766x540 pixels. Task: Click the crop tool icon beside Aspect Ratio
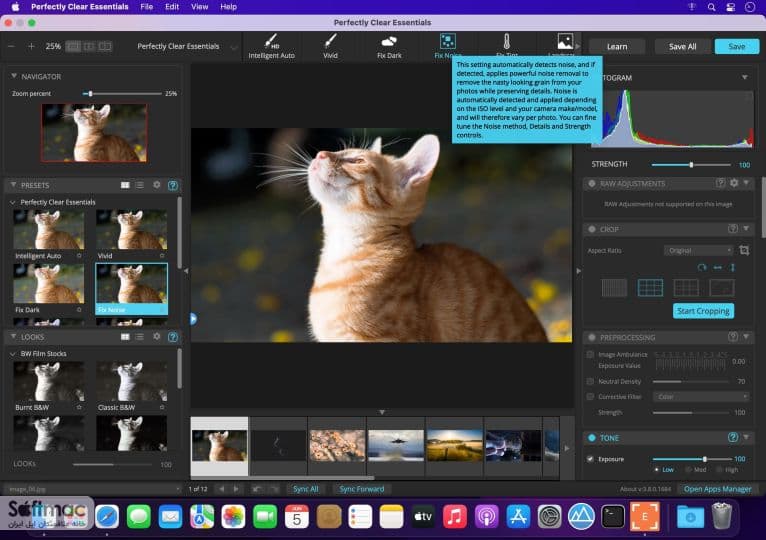coord(744,250)
